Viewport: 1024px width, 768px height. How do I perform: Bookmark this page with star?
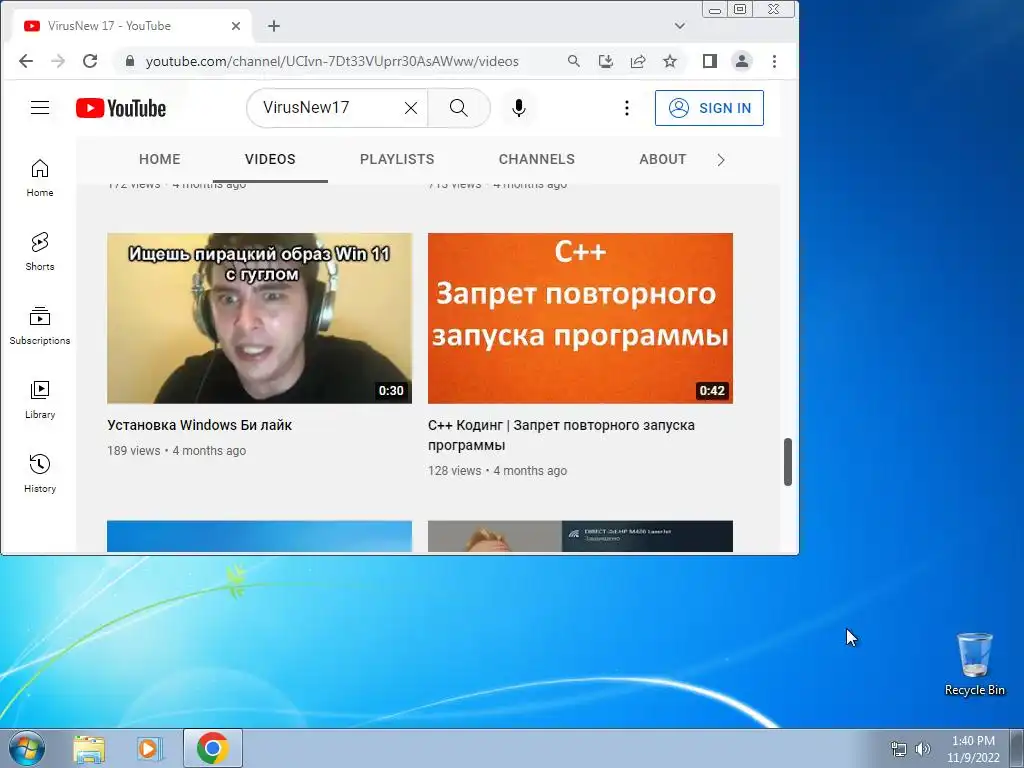pyautogui.click(x=670, y=61)
